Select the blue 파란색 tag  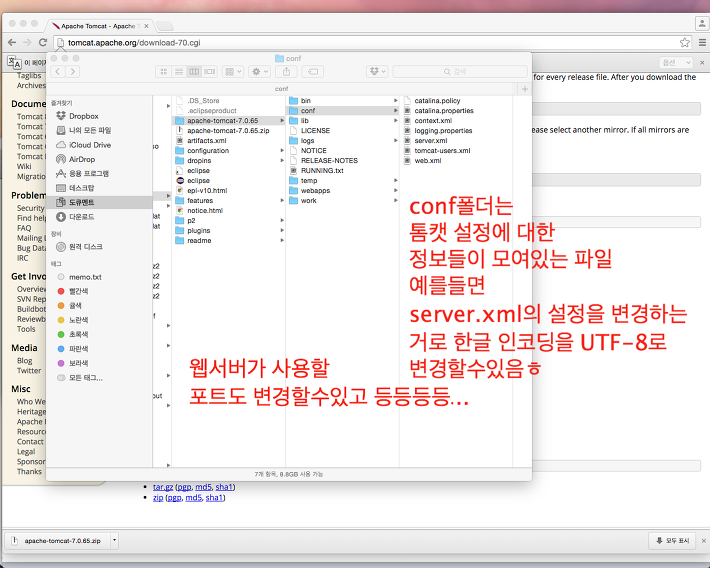click(x=73, y=349)
